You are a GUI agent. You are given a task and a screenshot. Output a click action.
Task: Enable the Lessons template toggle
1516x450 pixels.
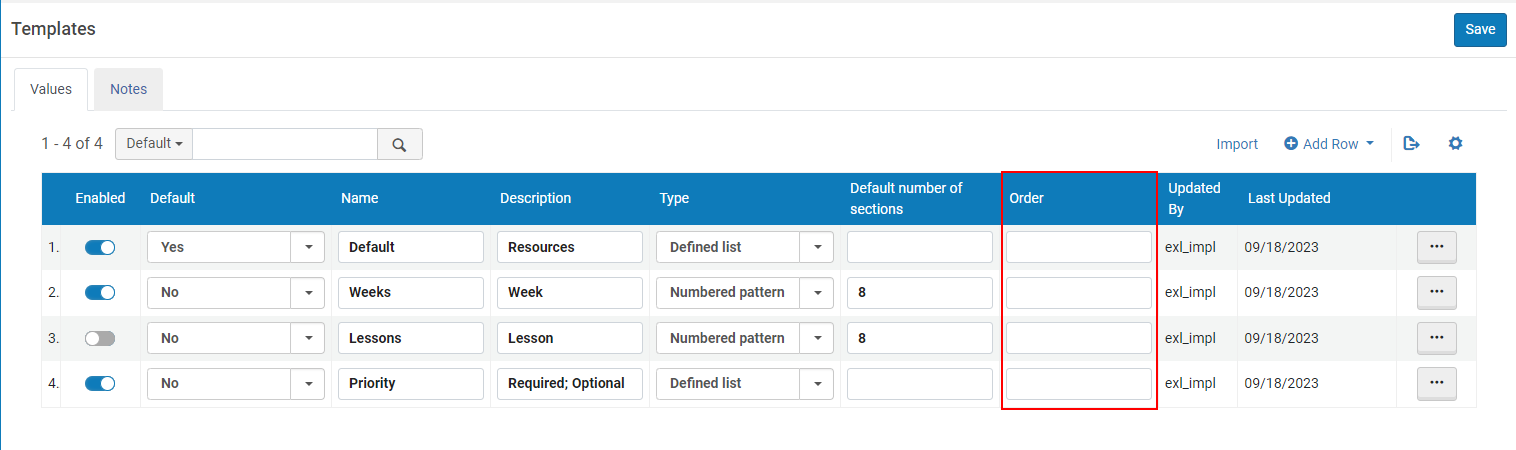(x=100, y=339)
